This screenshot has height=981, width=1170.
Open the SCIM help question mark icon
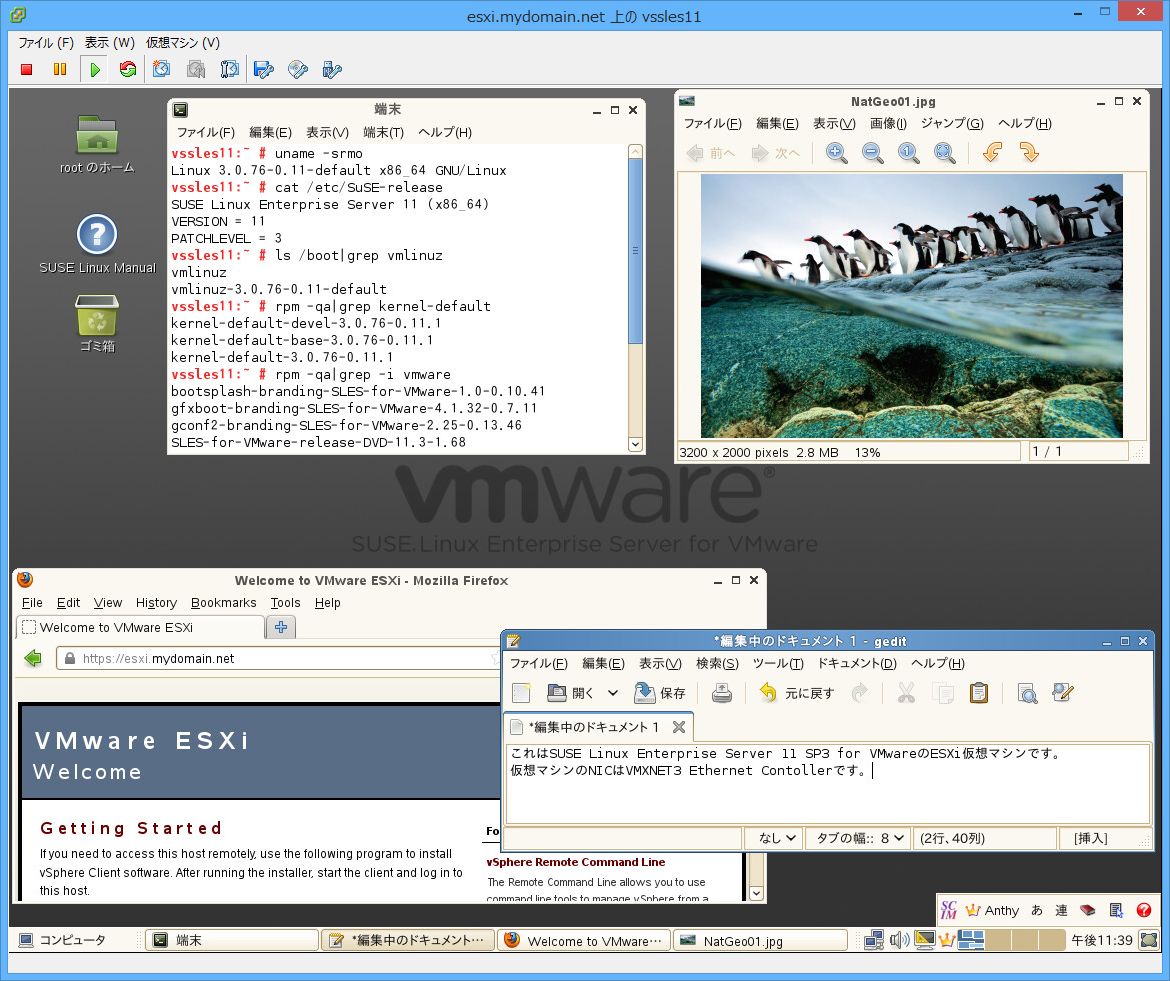click(1143, 910)
